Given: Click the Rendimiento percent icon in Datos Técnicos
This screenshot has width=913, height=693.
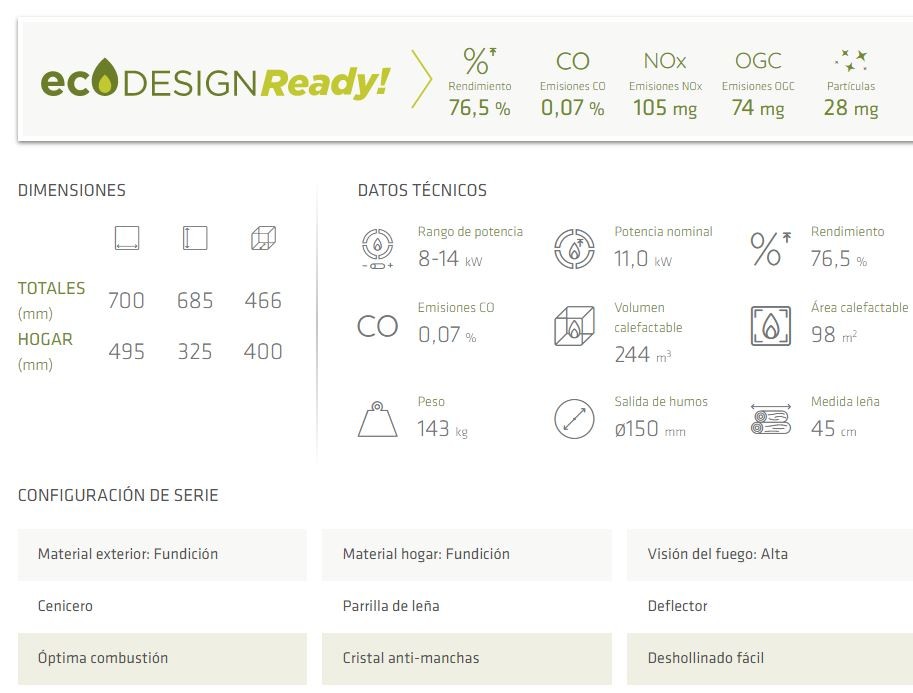Looking at the screenshot, I should coord(771,249).
